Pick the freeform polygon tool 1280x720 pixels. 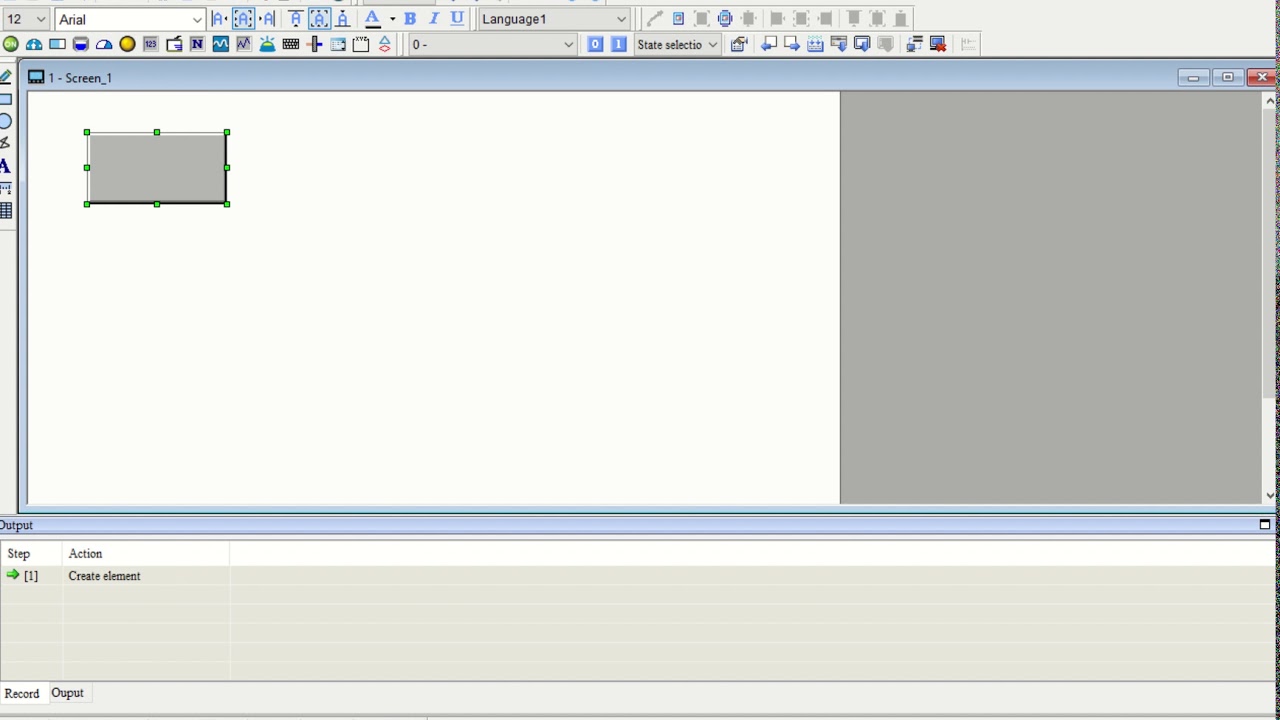click(x=5, y=143)
